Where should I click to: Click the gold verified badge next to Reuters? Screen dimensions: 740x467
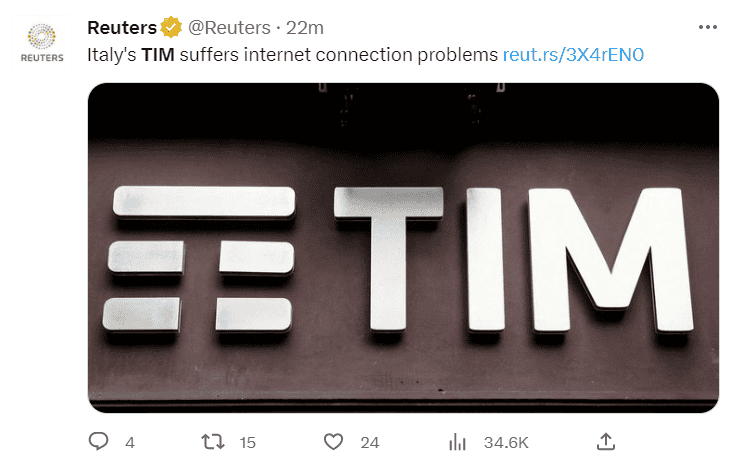[171, 27]
